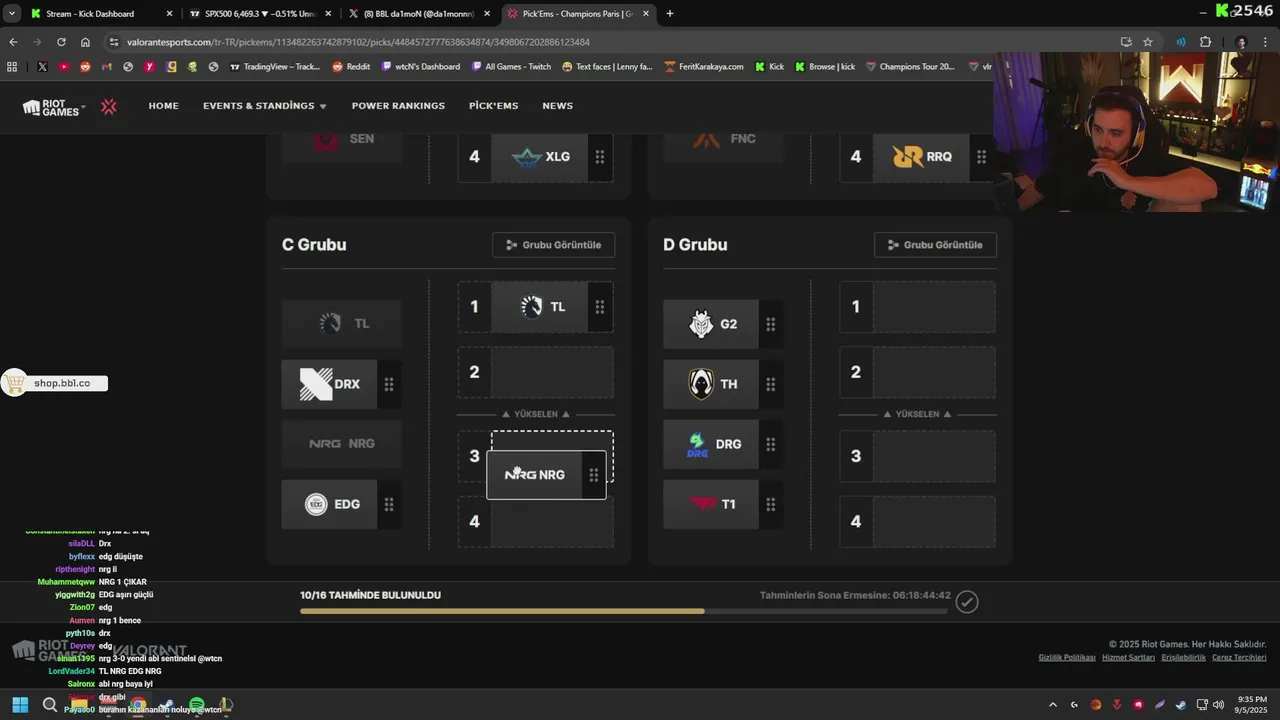Switch to Stream - Kick Dashboard tab

(100, 14)
